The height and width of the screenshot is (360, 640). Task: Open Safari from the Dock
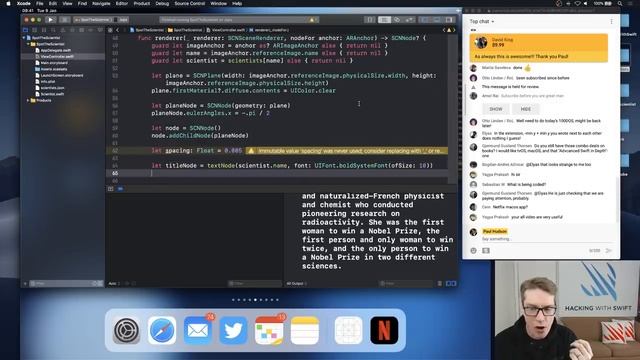pyautogui.click(x=162, y=331)
